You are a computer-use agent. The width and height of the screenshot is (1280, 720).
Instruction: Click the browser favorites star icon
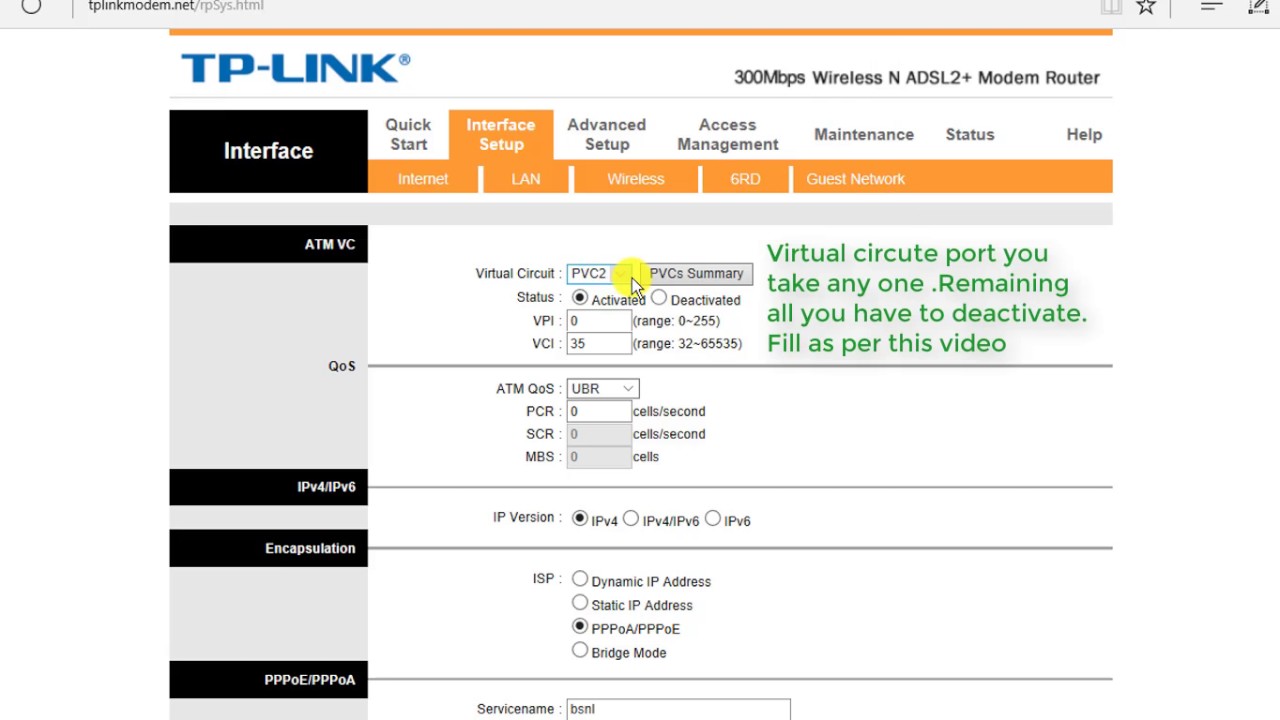point(1146,6)
